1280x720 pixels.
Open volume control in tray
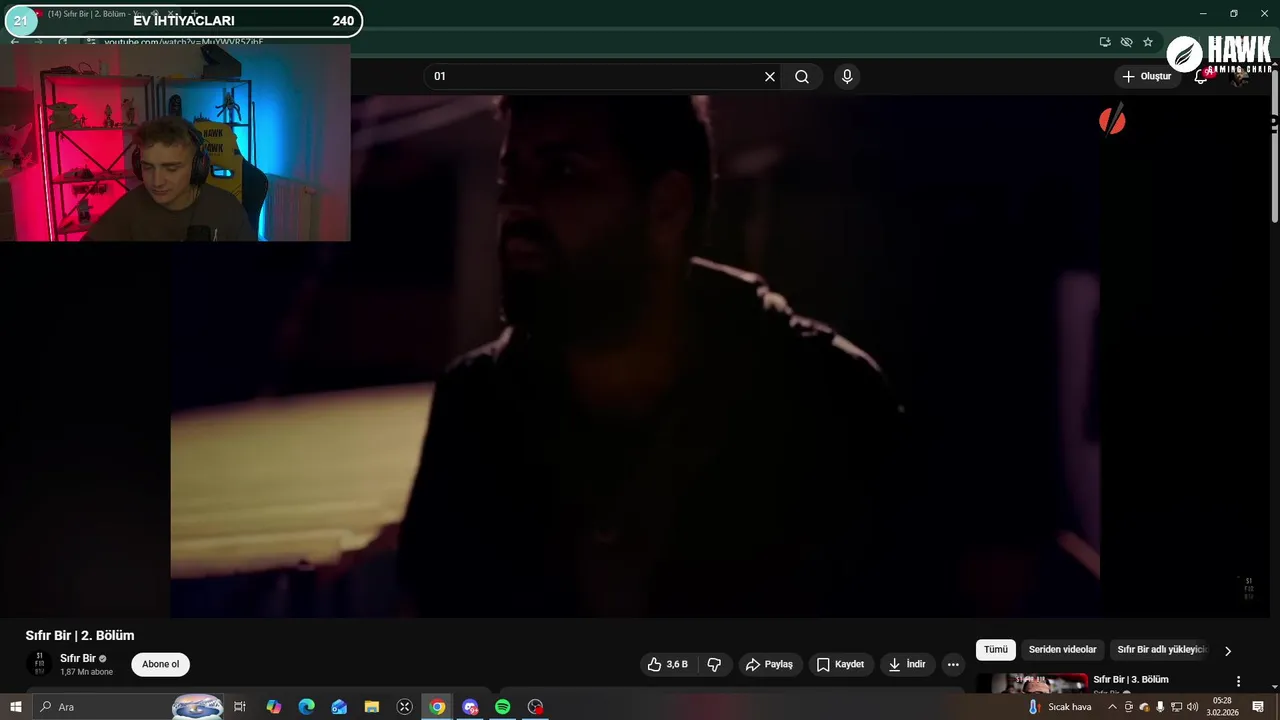pyautogui.click(x=1192, y=707)
